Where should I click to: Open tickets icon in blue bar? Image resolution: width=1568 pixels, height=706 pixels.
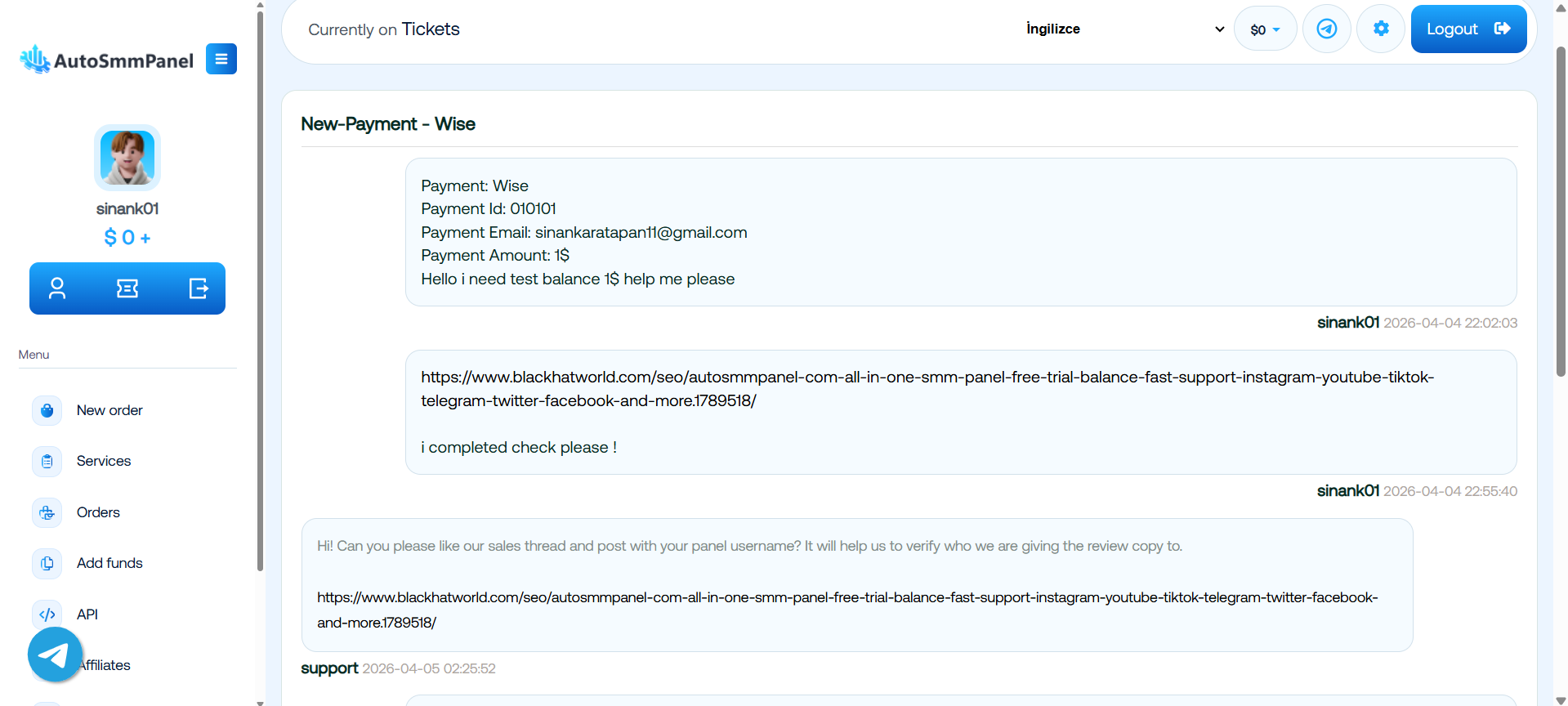127,288
